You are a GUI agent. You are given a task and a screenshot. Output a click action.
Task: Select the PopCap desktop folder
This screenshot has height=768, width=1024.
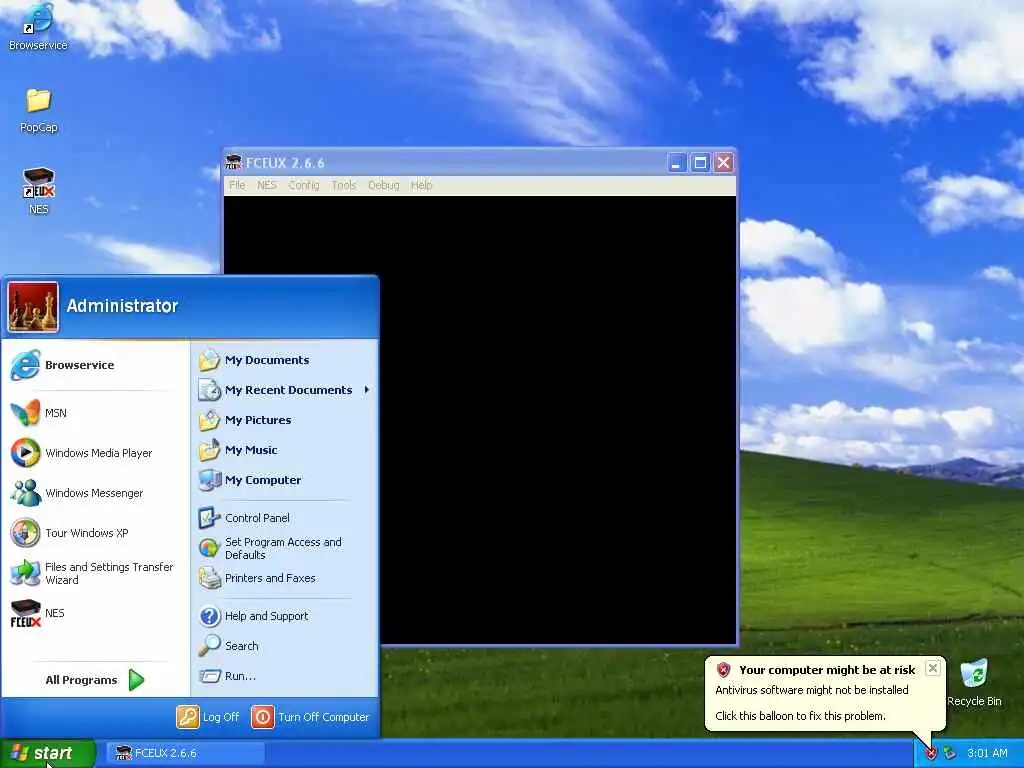pyautogui.click(x=39, y=110)
